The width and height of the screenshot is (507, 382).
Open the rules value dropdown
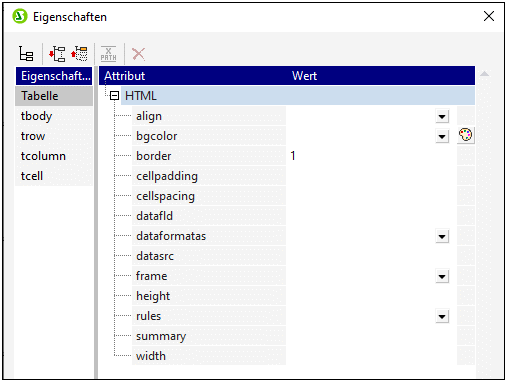click(x=442, y=316)
